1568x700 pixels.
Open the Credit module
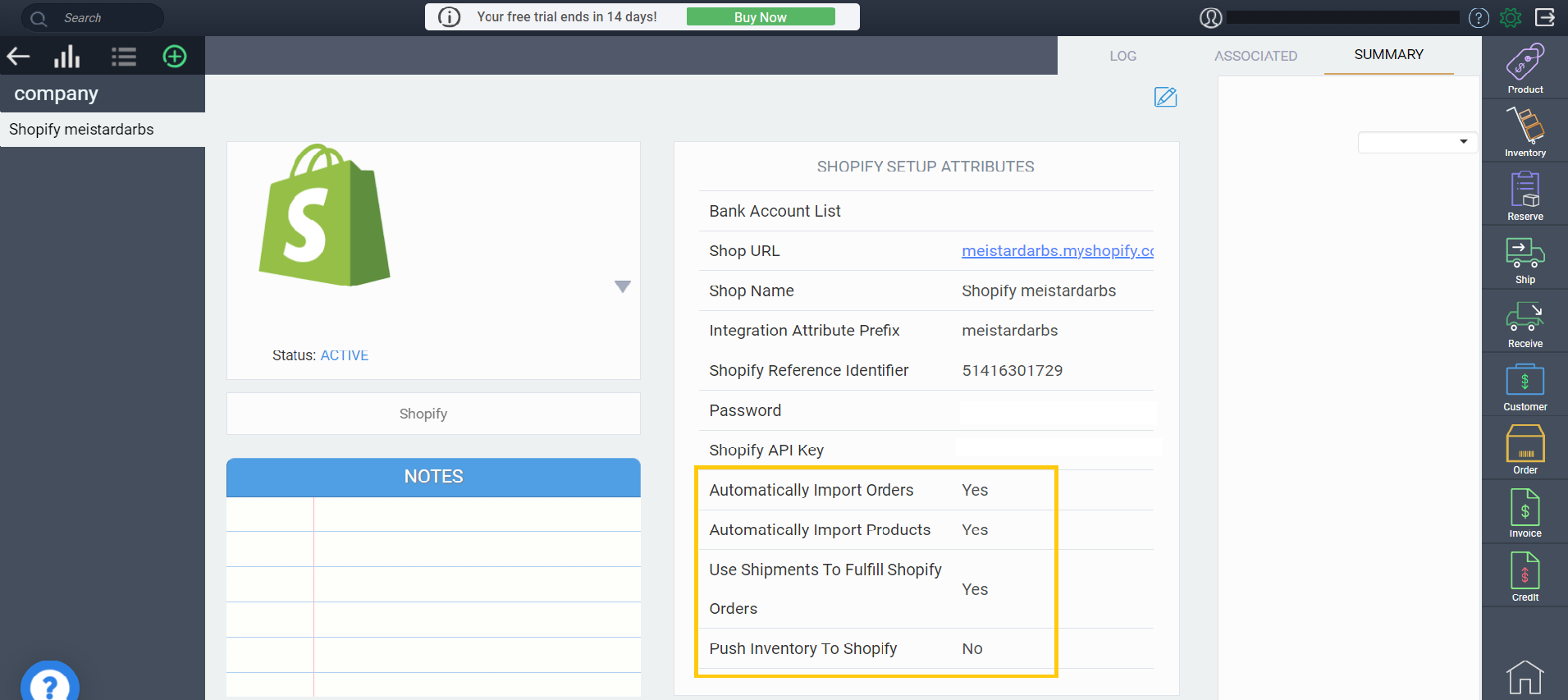(1525, 577)
